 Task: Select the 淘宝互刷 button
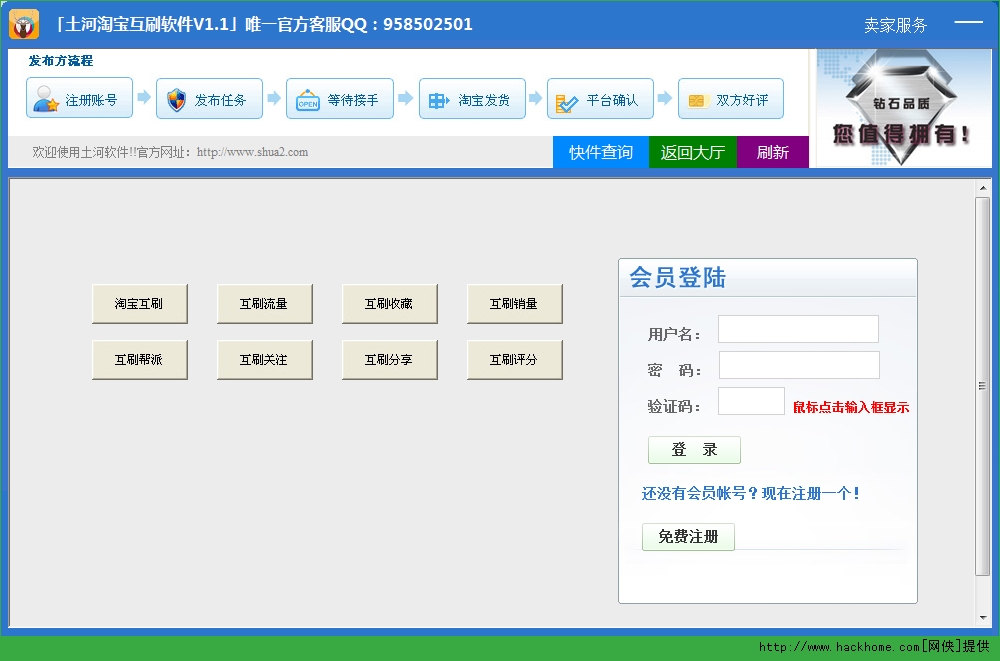140,304
